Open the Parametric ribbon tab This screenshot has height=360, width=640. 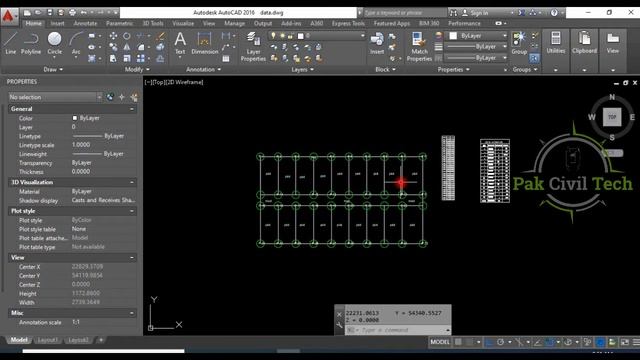coord(120,24)
